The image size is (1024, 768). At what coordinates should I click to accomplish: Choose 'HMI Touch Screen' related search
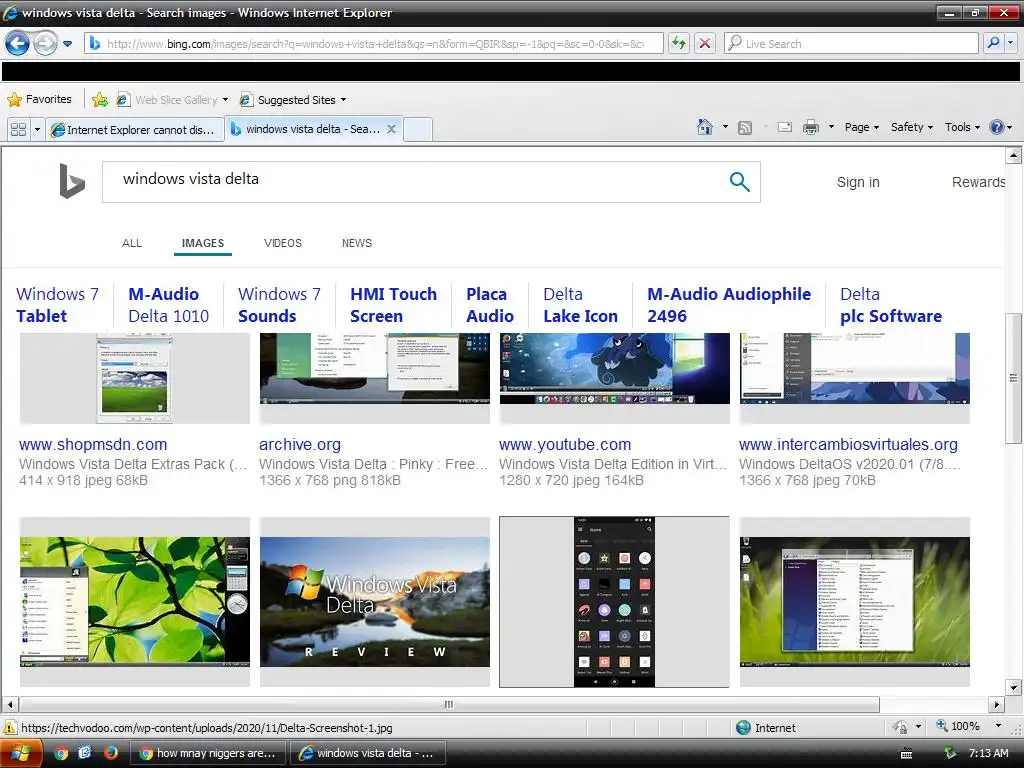tap(393, 305)
